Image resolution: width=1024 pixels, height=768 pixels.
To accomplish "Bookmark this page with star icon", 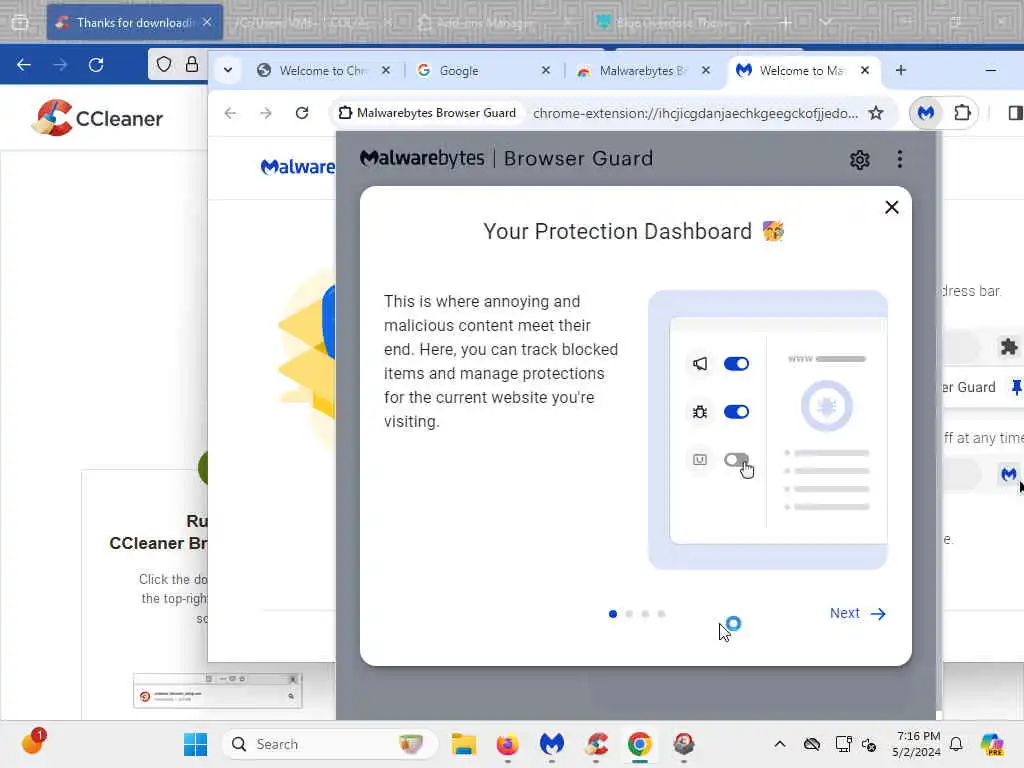I will tap(876, 113).
